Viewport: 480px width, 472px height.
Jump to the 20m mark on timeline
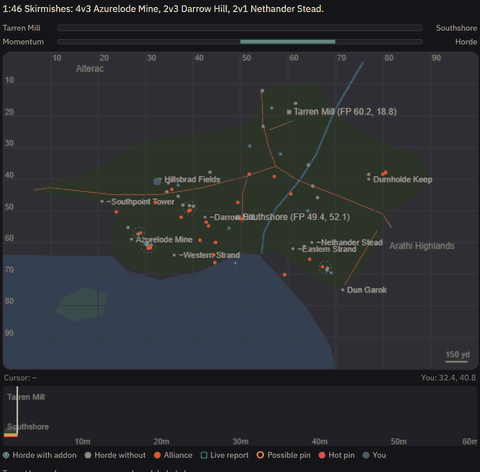tap(161, 442)
